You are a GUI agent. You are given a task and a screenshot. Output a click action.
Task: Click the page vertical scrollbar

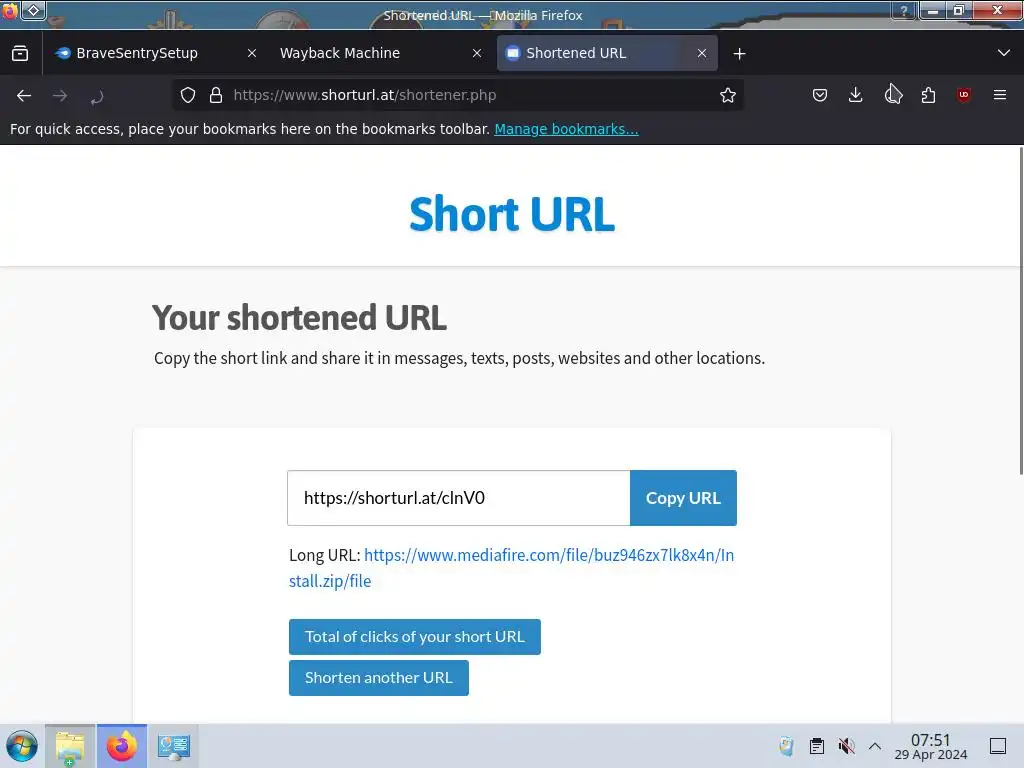pos(1020,311)
